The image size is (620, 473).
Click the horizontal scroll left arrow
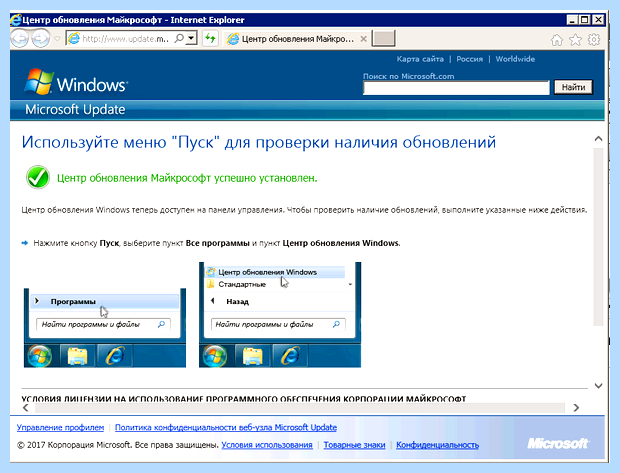pyautogui.click(x=26, y=407)
